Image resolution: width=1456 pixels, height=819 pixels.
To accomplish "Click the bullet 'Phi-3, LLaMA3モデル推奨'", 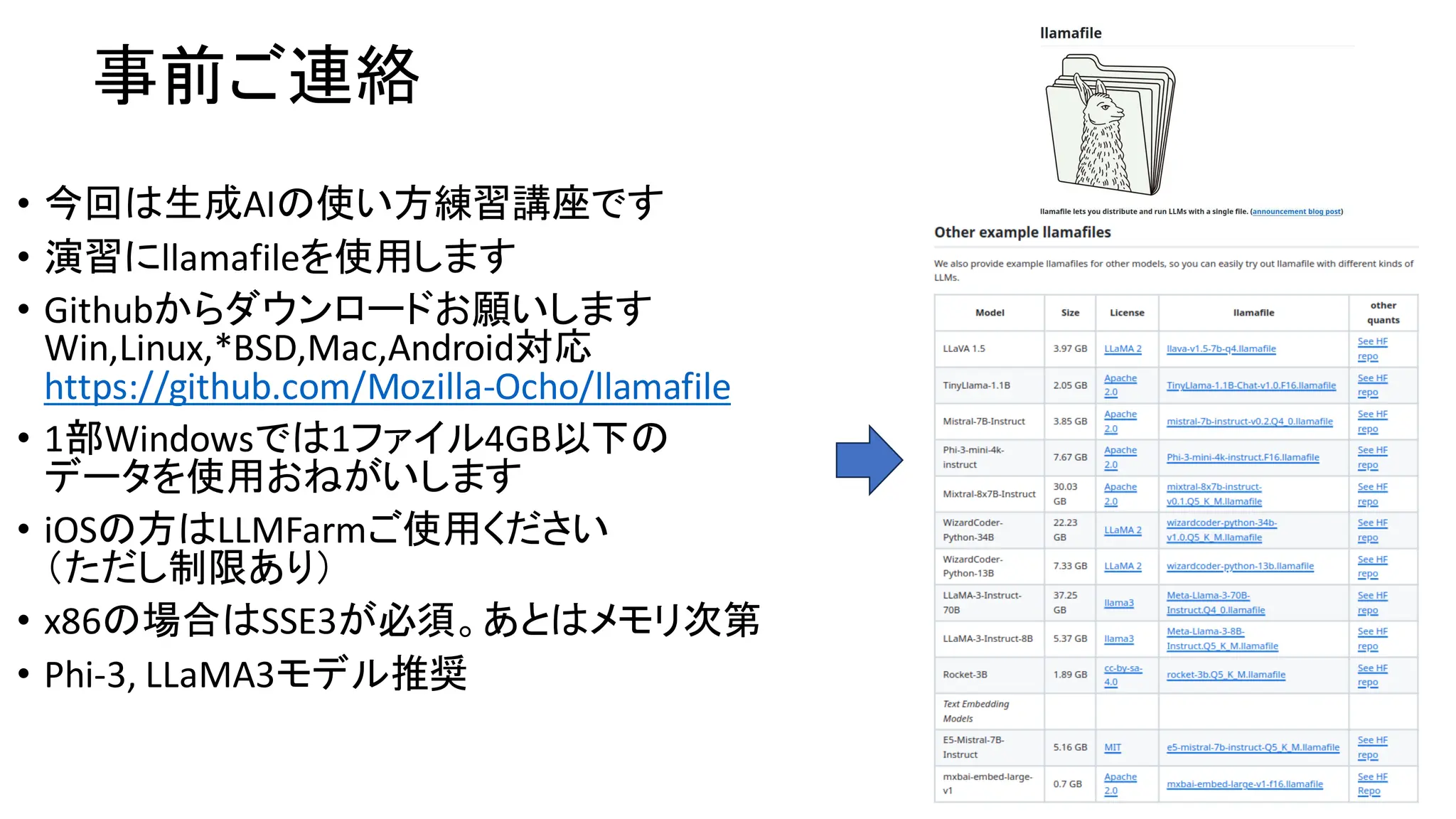I will pos(255,674).
